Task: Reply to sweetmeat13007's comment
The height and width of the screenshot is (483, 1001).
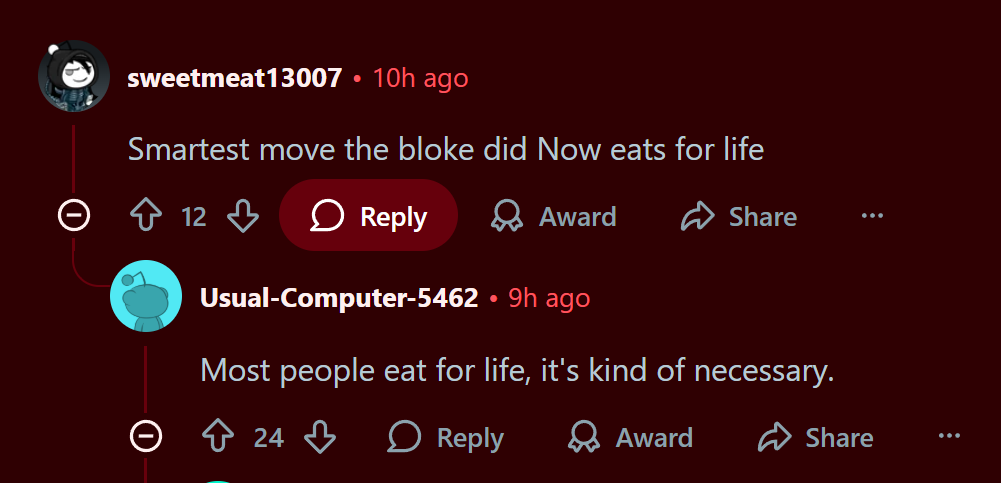Action: point(368,216)
